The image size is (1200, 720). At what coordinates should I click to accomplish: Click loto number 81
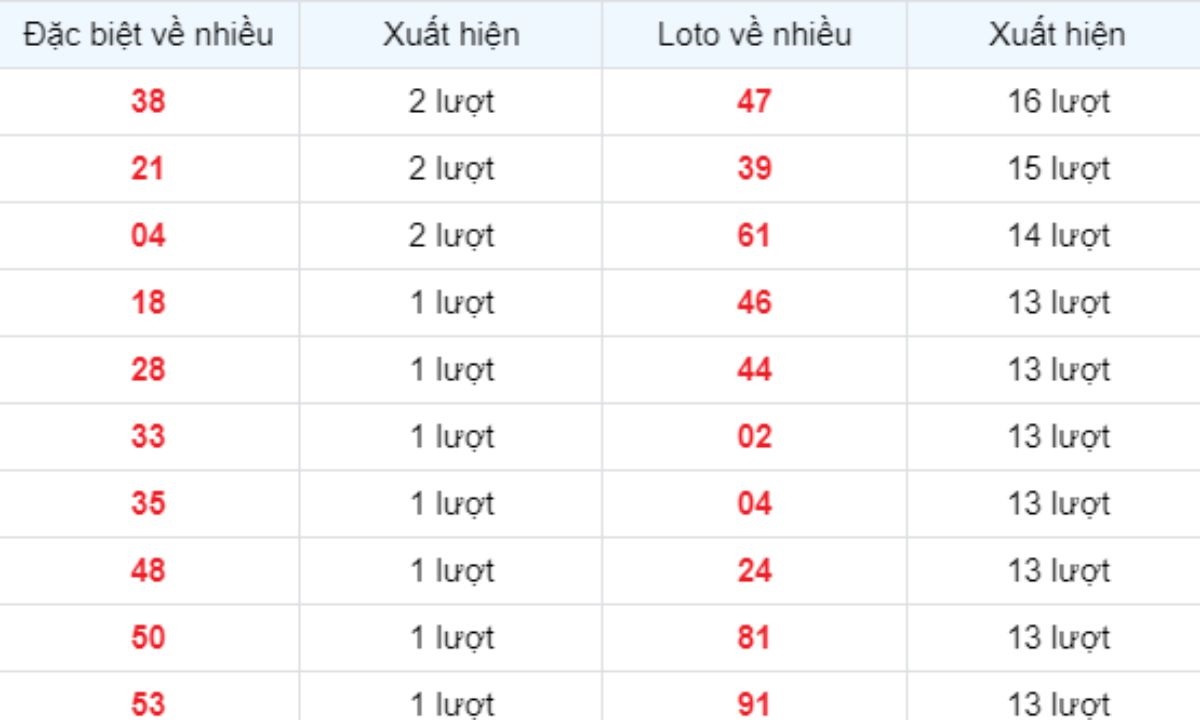click(754, 638)
